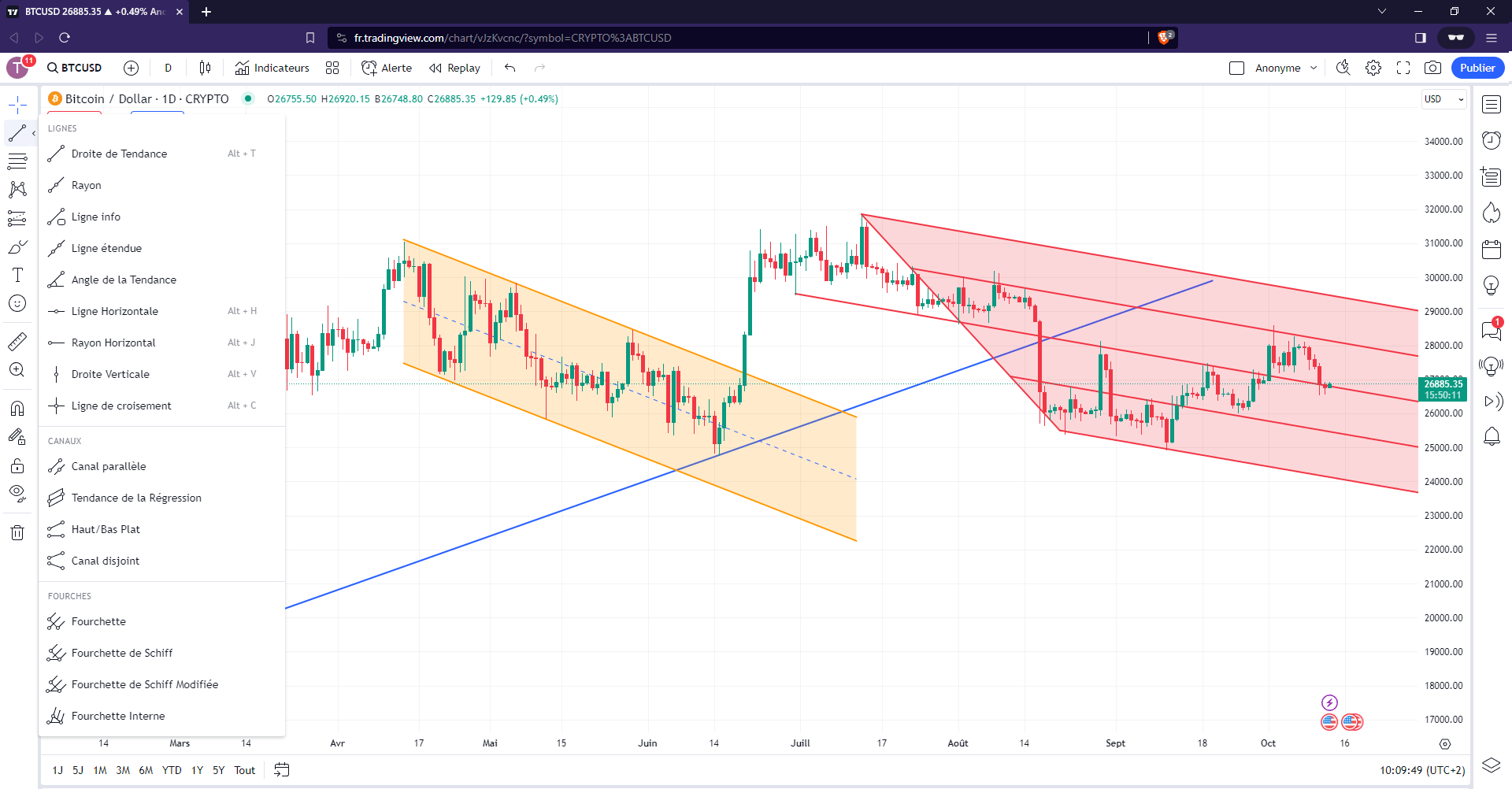Set the 1M time range
This screenshot has height=789, width=1512.
click(100, 770)
